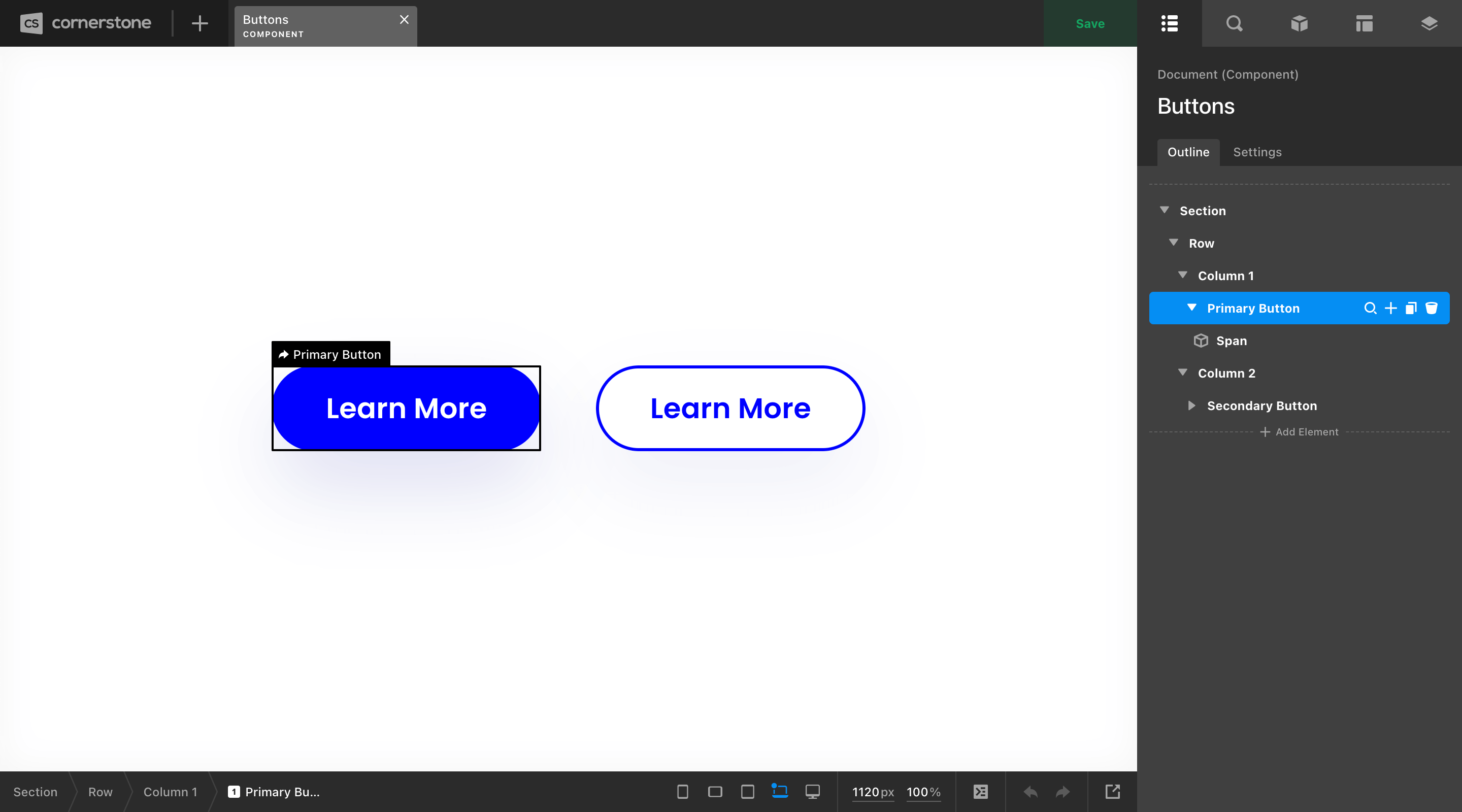
Task: Open the layout templates icon
Action: (x=1365, y=23)
